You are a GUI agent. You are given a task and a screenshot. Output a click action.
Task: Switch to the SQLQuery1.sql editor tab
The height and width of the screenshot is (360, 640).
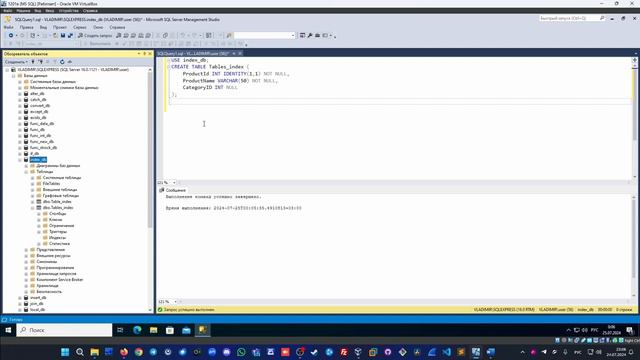tap(193, 53)
